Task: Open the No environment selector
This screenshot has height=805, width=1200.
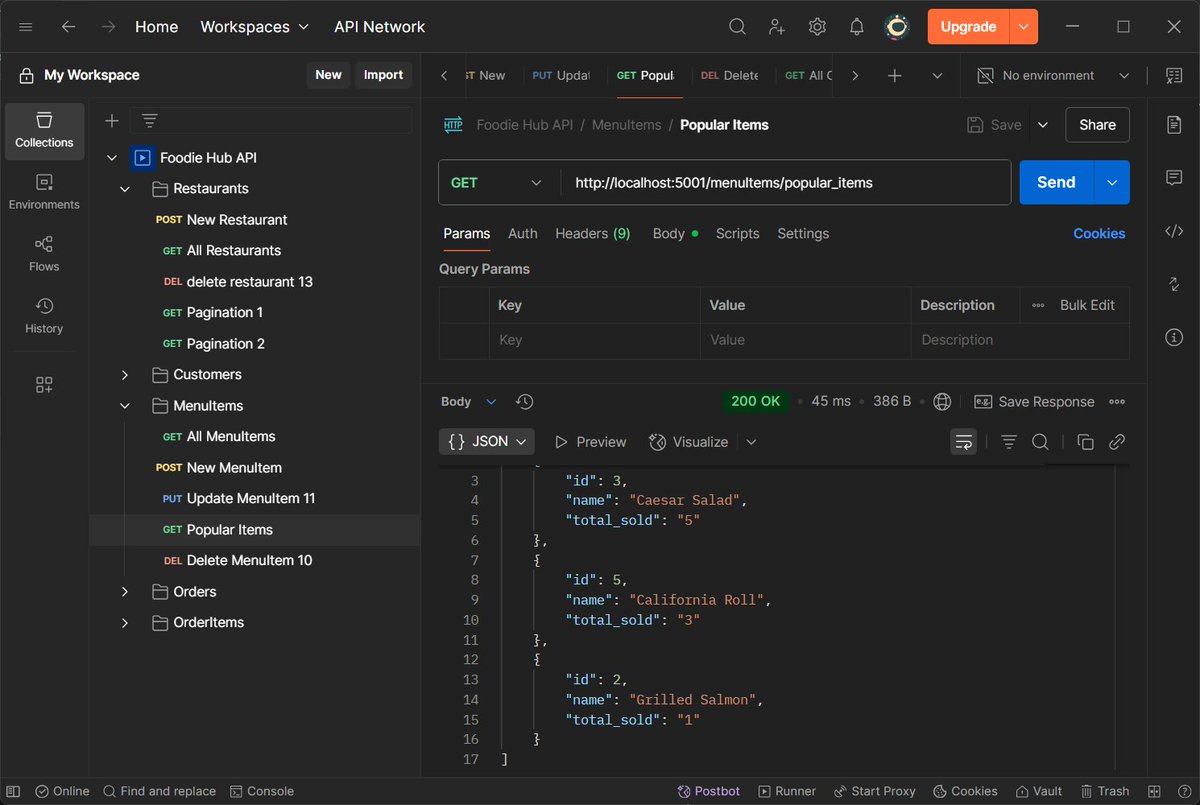Action: point(1054,76)
